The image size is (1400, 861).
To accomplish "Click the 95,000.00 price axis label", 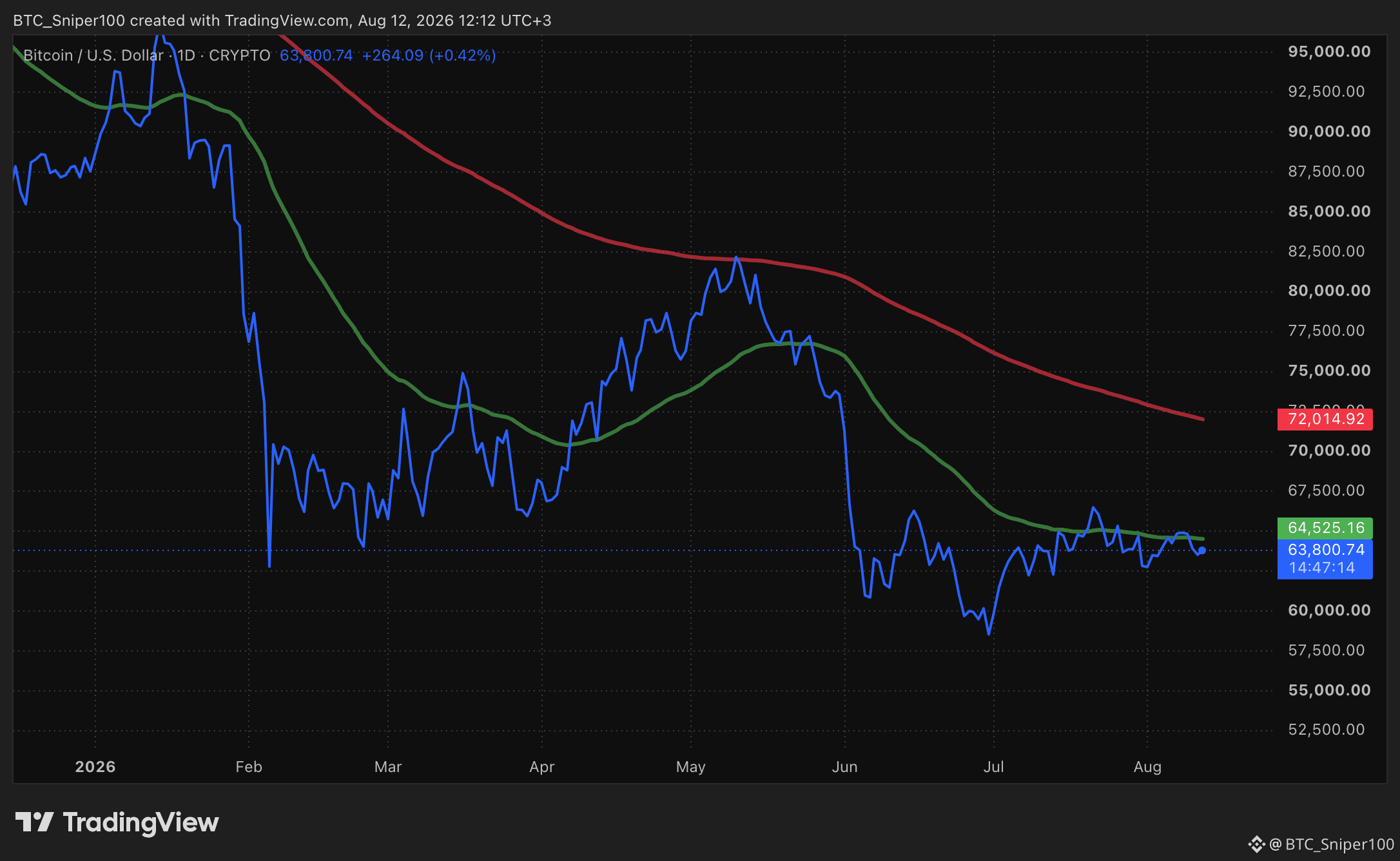I will 1329,52.
